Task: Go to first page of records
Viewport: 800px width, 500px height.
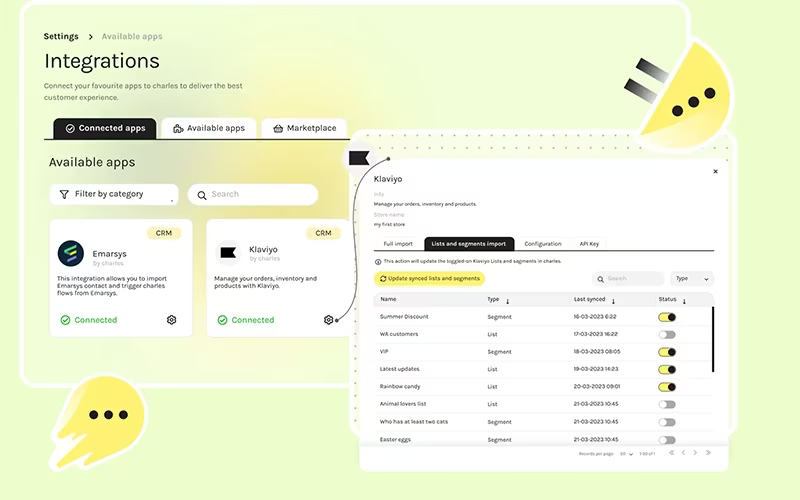Action: coord(671,453)
